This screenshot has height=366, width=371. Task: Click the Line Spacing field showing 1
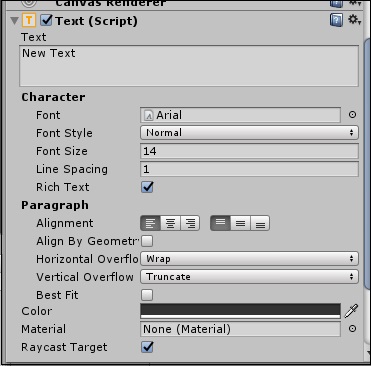click(249, 169)
